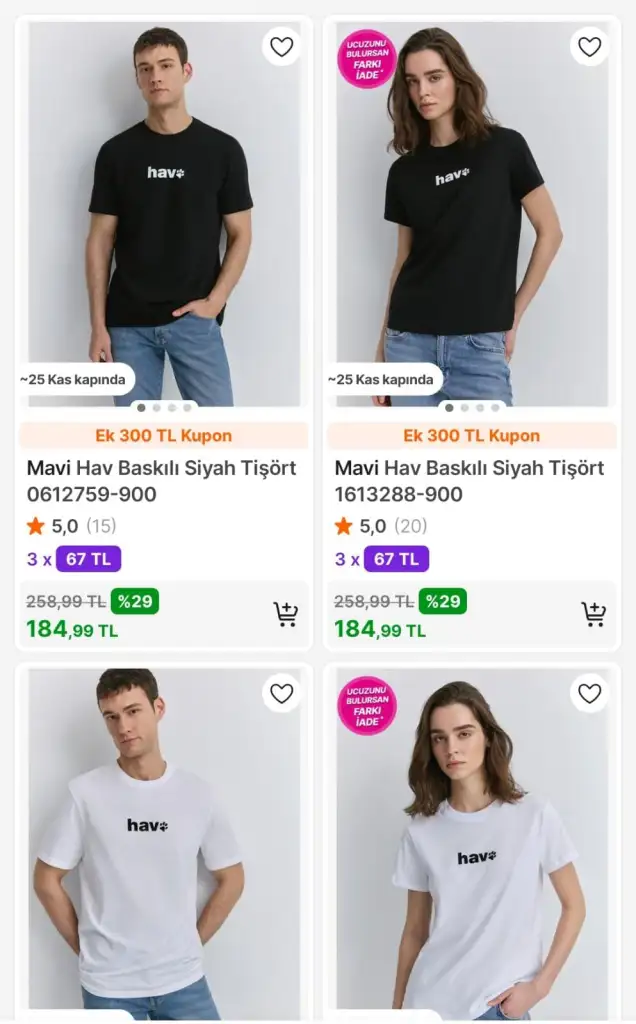The width and height of the screenshot is (636, 1024).
Task: Click the orange star rating 5,0 (20)
Action: click(x=344, y=526)
